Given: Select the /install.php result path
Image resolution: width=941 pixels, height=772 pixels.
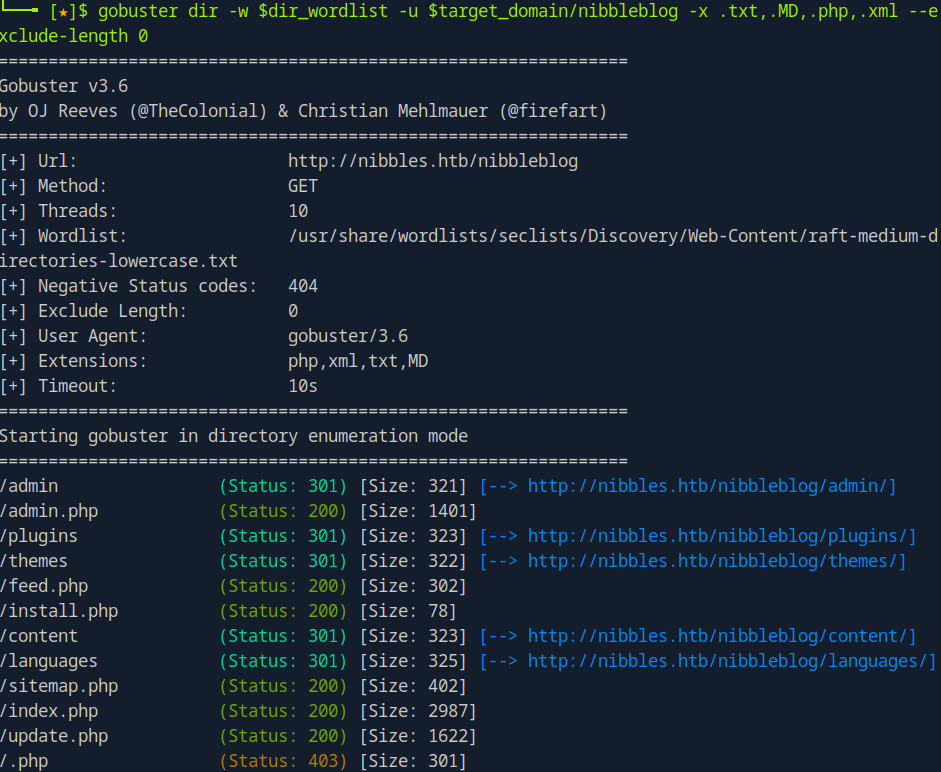Looking at the screenshot, I should [x=59, y=611].
